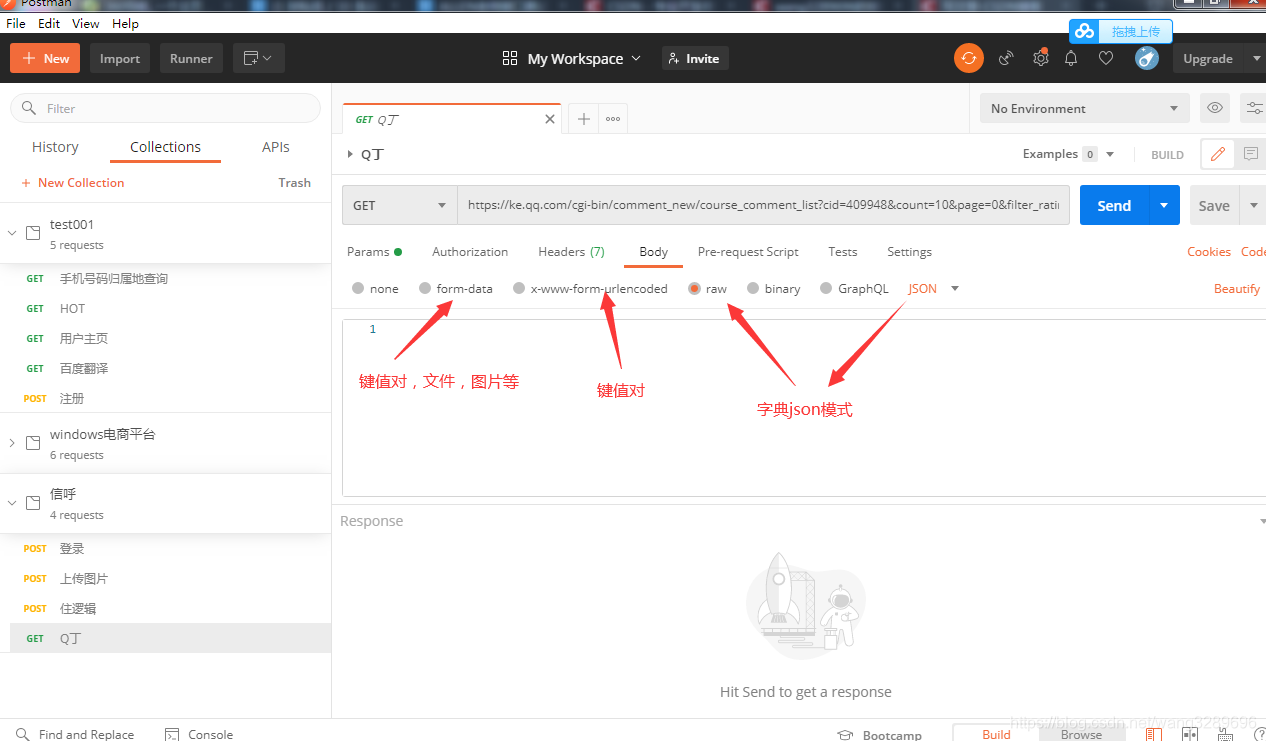Click the environment quick look eye icon
The height and width of the screenshot is (741, 1266).
pyautogui.click(x=1215, y=108)
